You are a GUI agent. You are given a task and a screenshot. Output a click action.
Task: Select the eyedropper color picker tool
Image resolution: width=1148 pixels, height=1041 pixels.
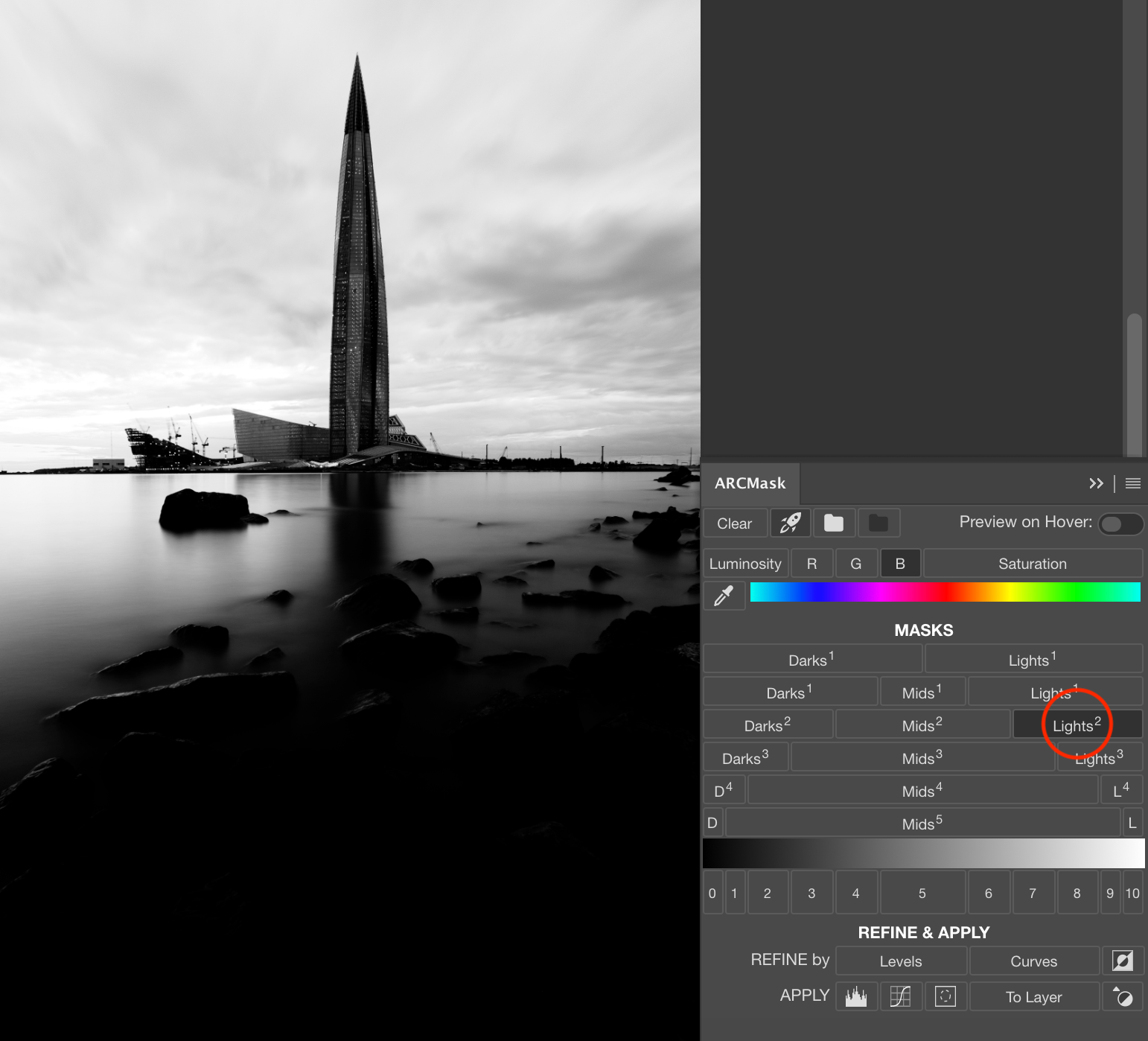[724, 596]
